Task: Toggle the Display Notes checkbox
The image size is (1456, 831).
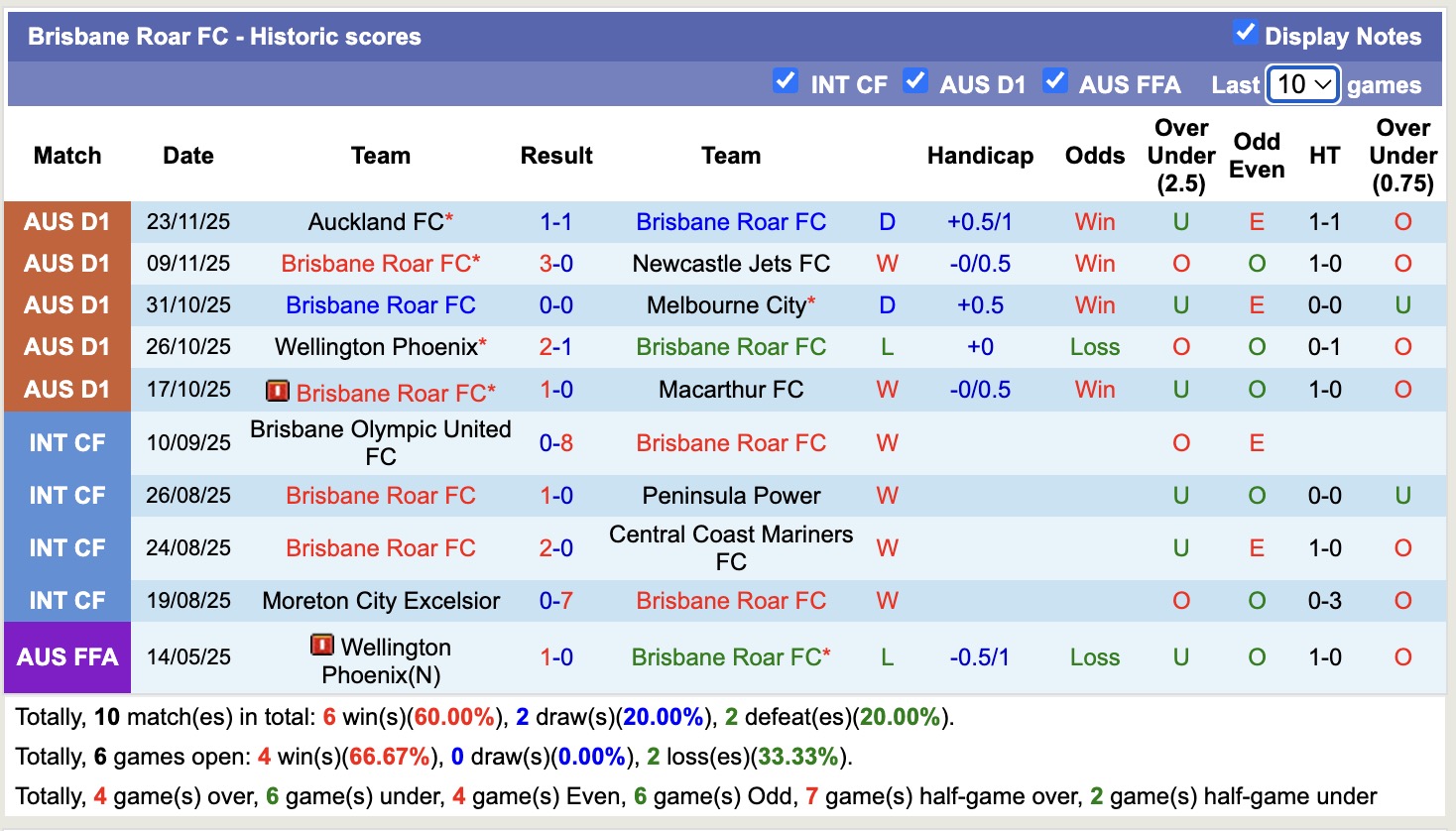Action: [1246, 32]
